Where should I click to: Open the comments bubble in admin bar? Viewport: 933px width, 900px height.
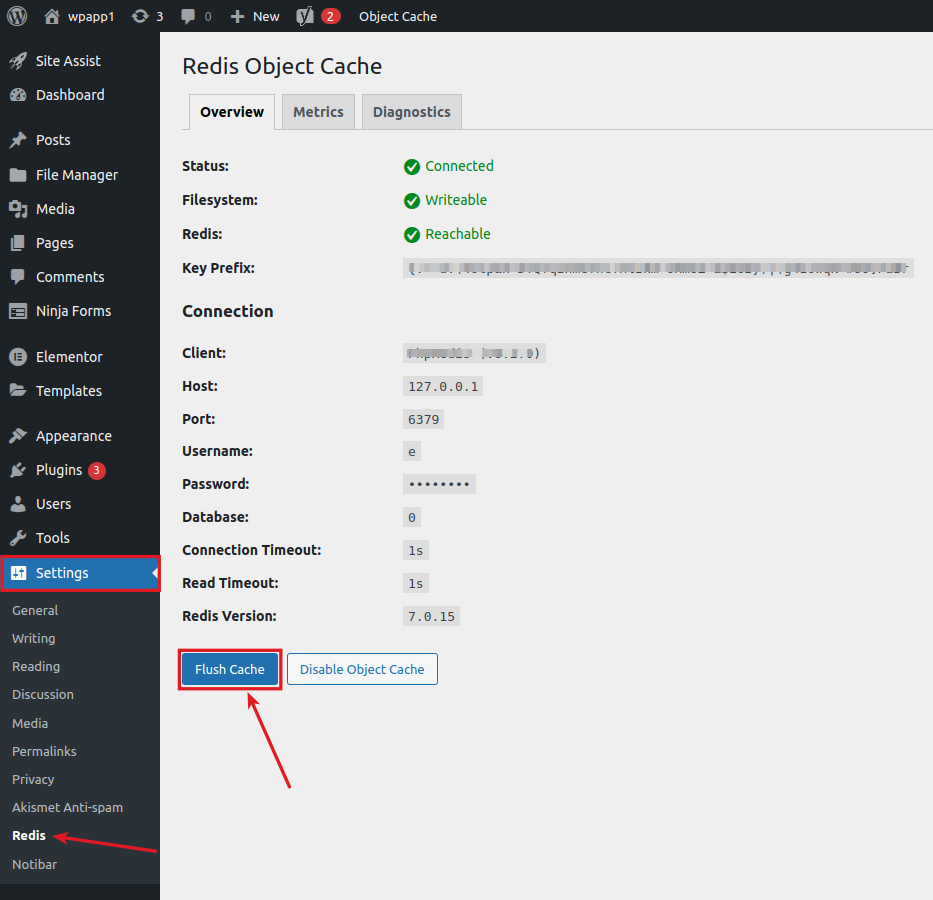point(188,16)
